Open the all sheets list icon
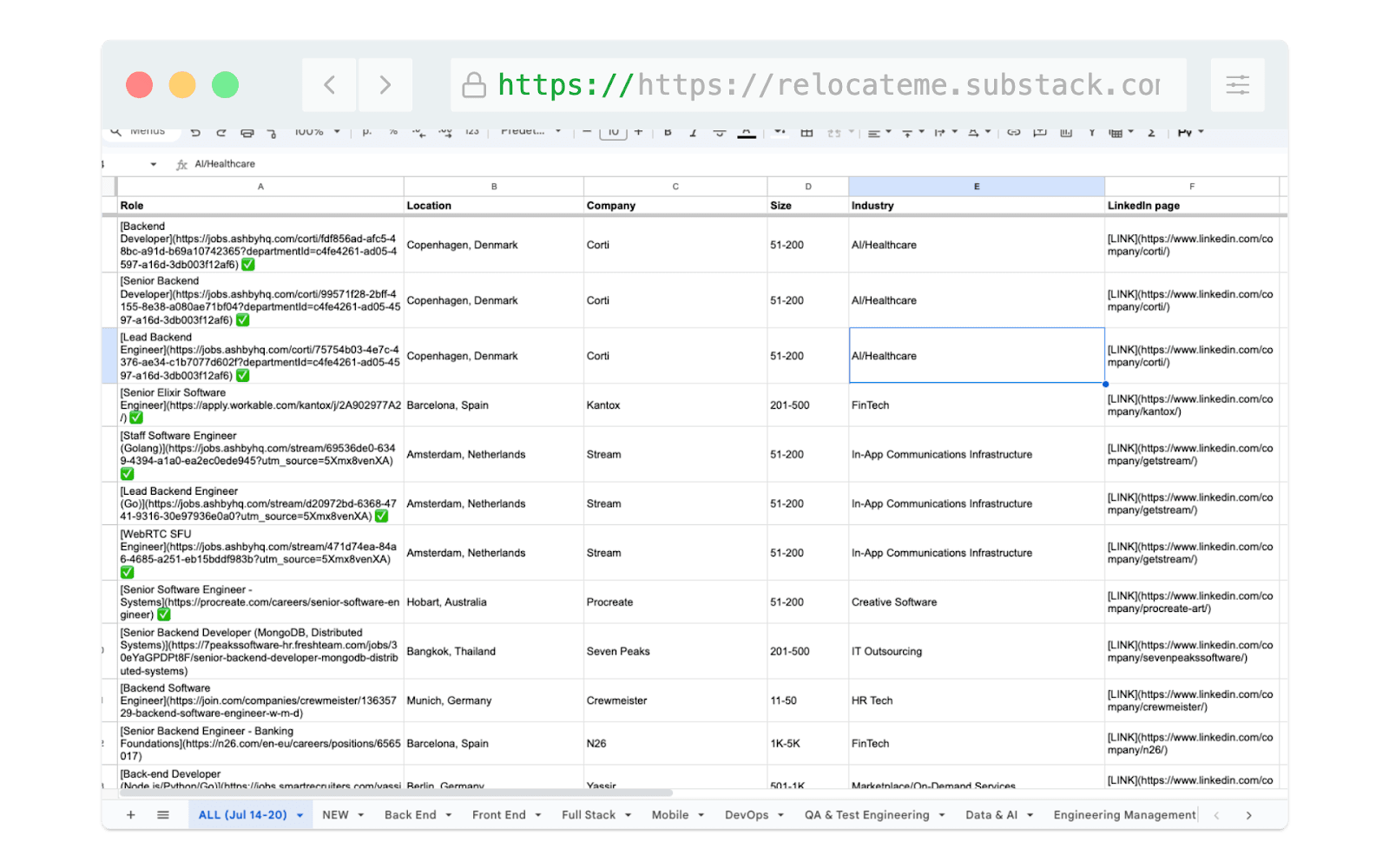Image resolution: width=1389 pixels, height=868 pixels. click(x=163, y=815)
